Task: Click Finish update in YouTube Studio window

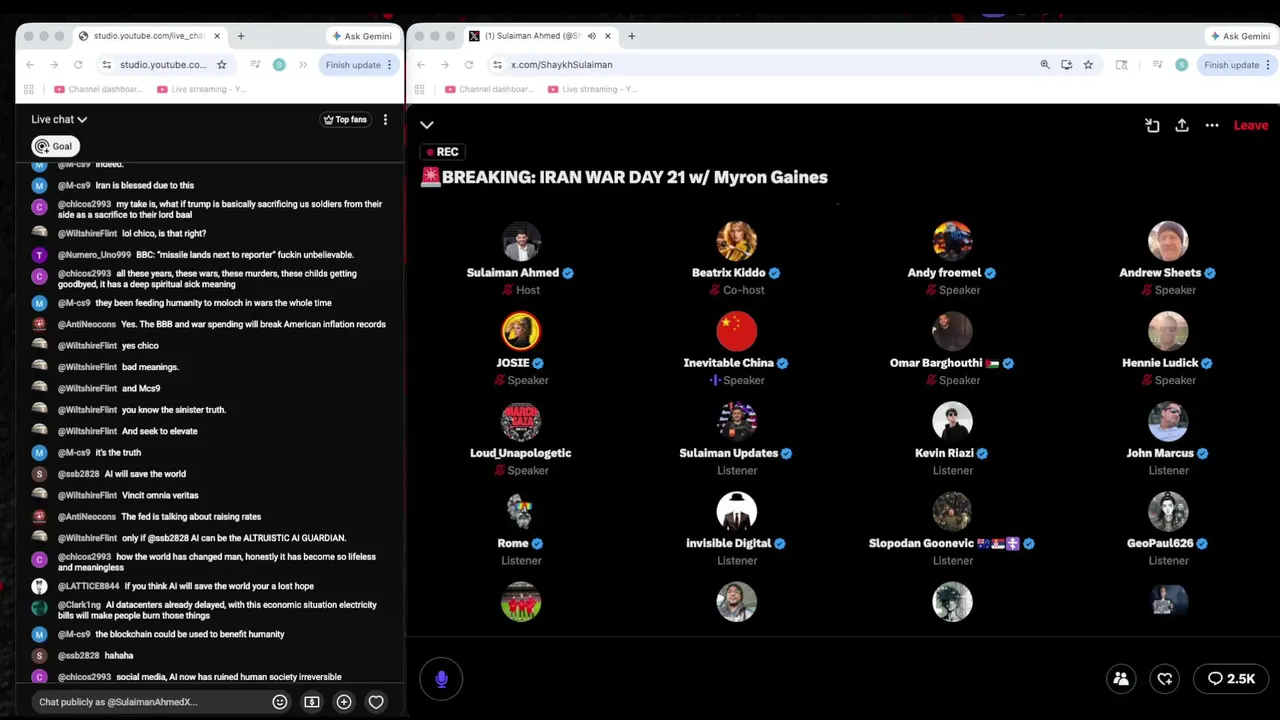Action: [352, 65]
